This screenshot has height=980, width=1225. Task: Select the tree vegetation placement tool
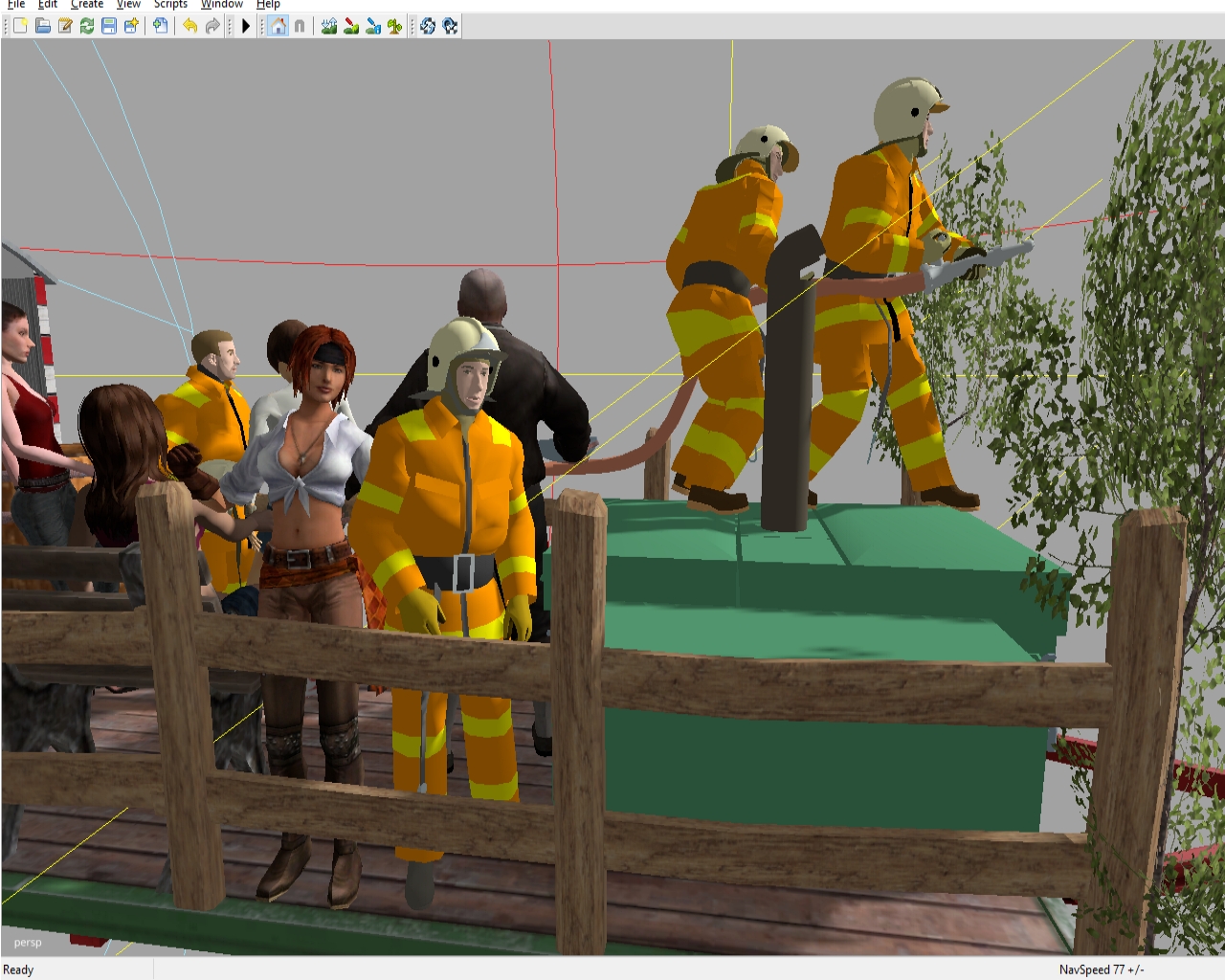(x=395, y=26)
